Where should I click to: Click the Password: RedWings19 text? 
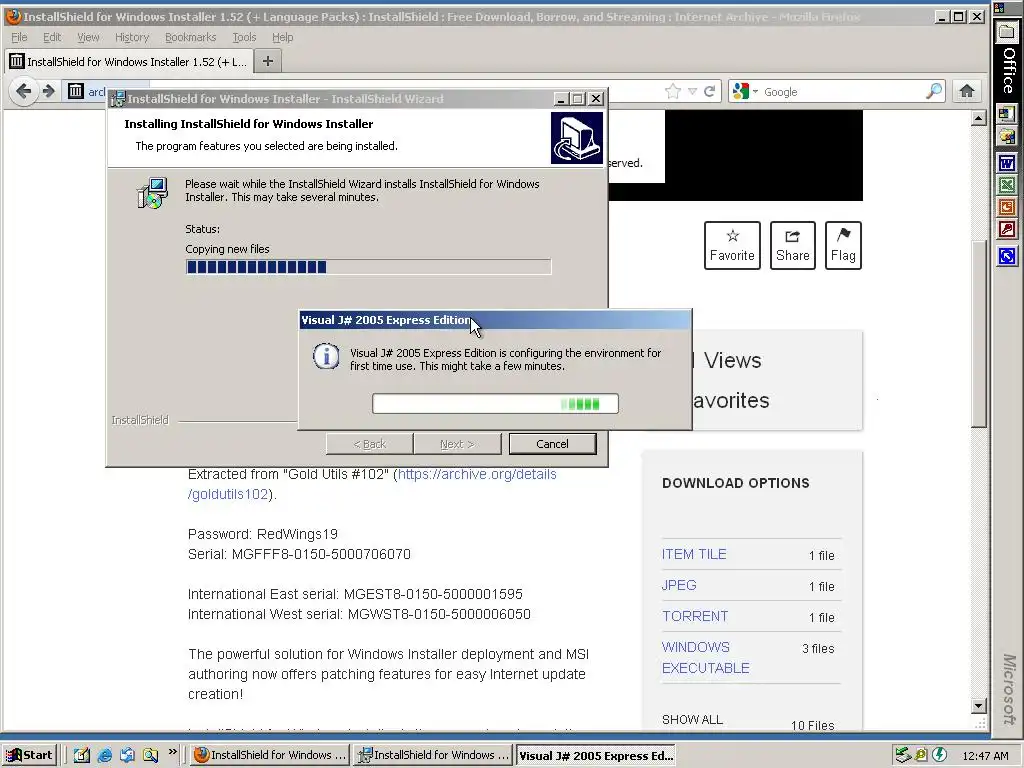263,534
